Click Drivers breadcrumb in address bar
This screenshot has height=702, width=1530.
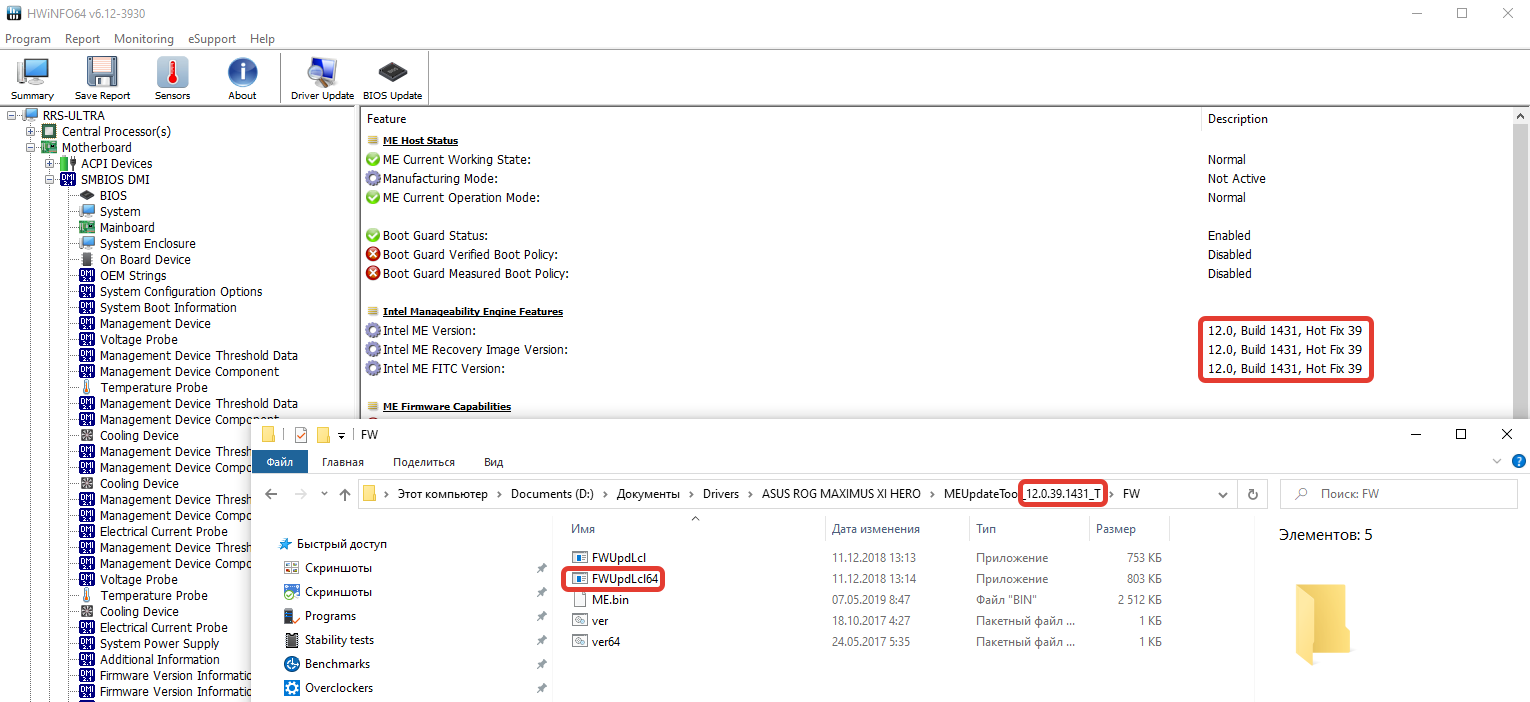720,494
